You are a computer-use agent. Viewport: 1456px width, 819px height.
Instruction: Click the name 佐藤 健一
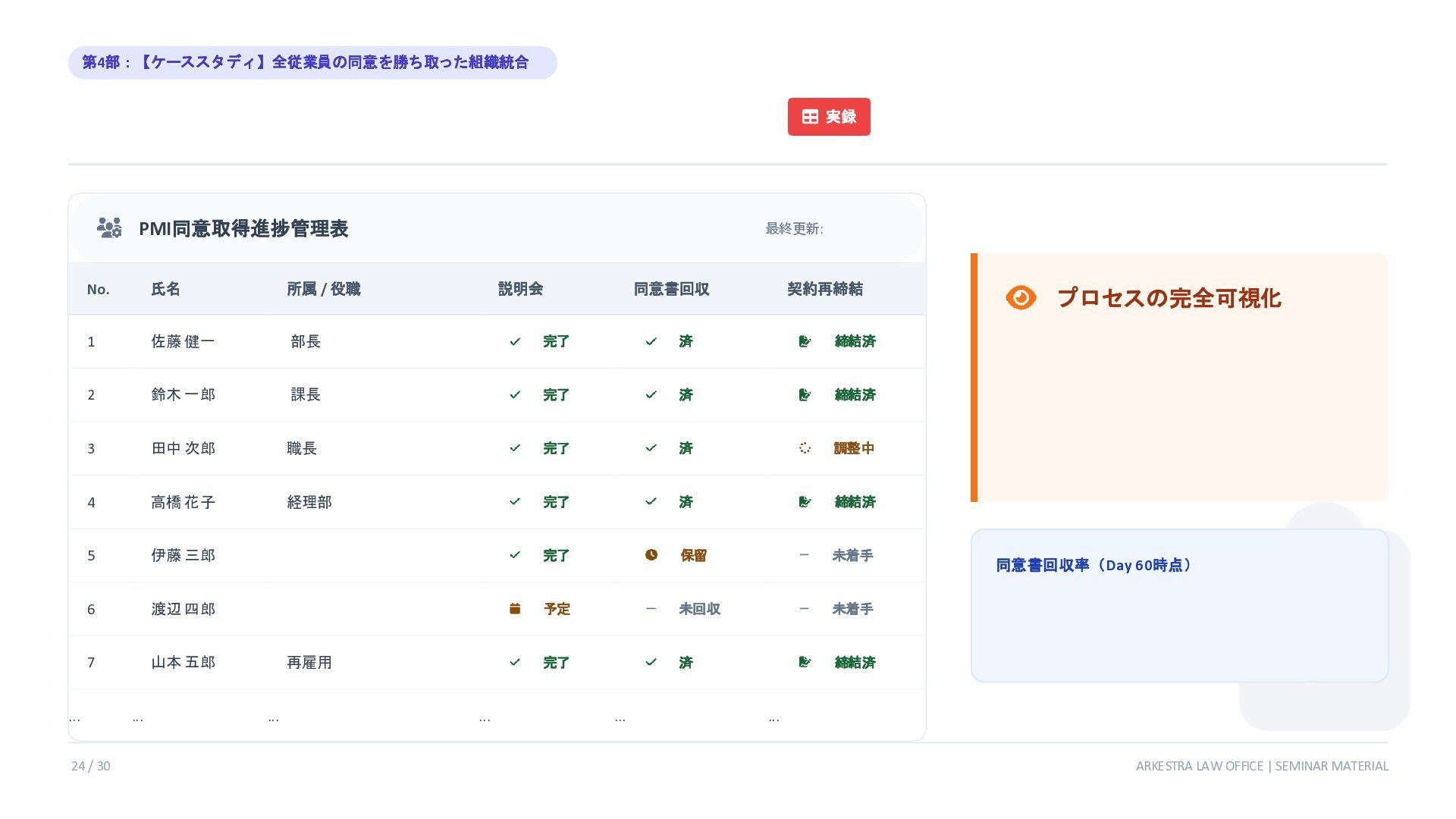[x=183, y=341]
